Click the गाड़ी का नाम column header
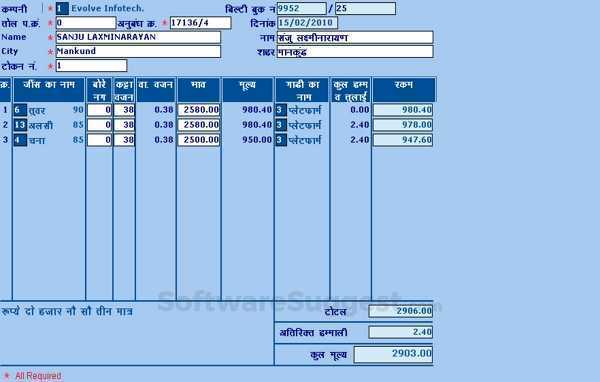Image resolution: width=600 pixels, height=382 pixels. (302, 90)
